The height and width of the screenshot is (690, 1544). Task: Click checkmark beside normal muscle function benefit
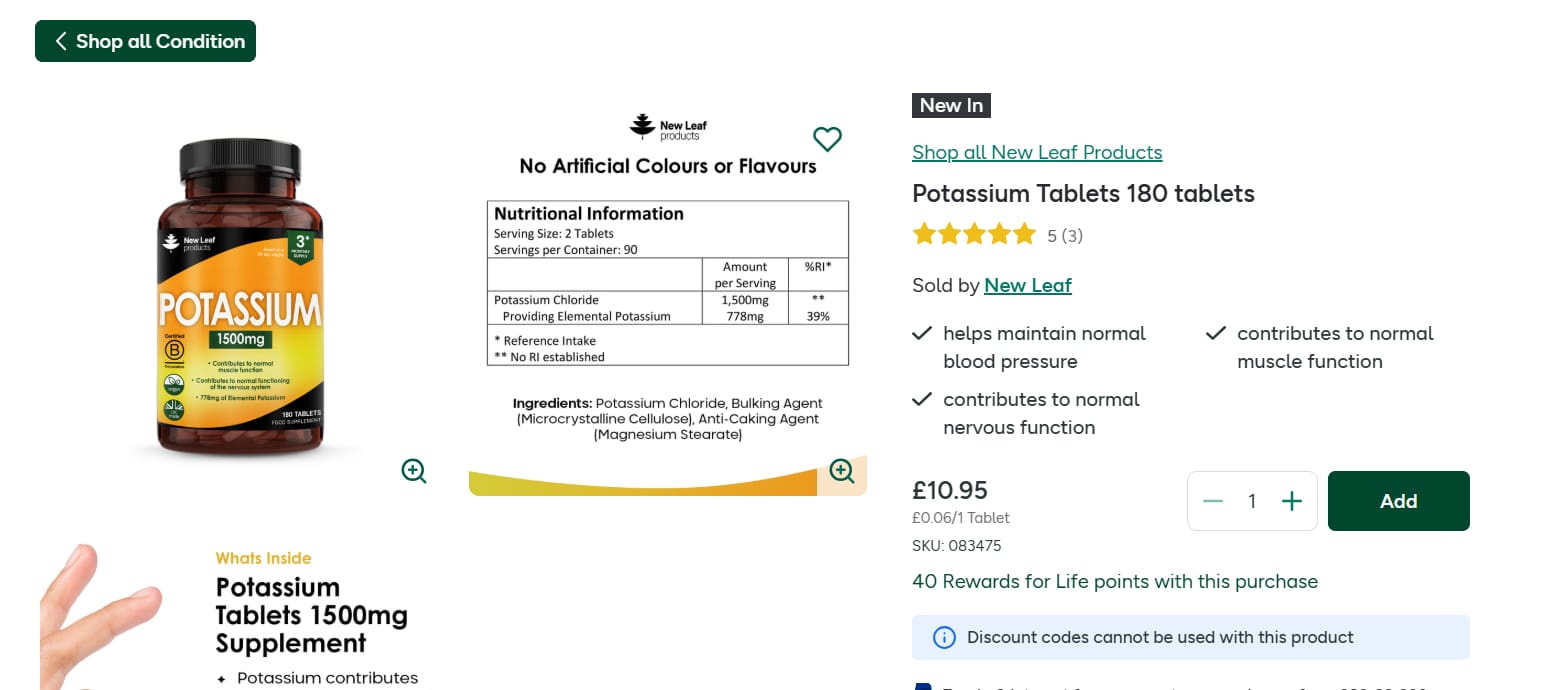(x=1216, y=334)
